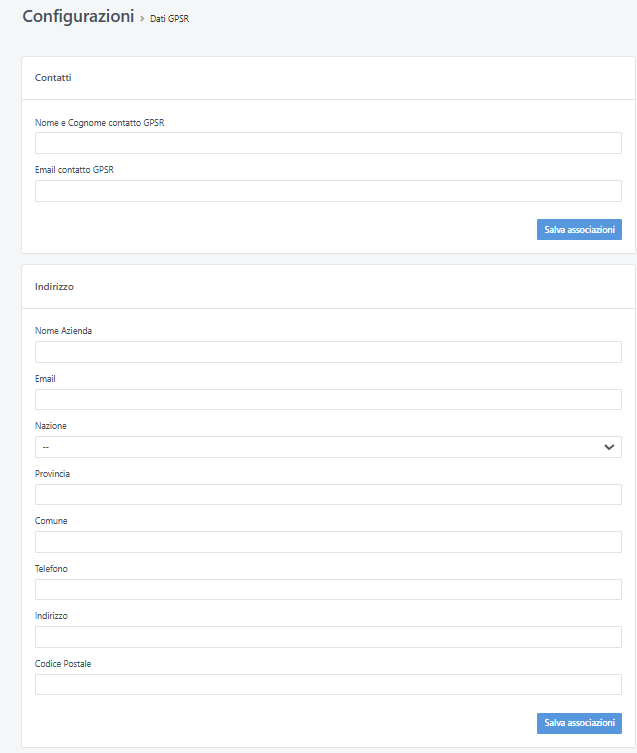637x753 pixels.
Task: Click the Indirizzo section heading title
Action: (x=55, y=287)
